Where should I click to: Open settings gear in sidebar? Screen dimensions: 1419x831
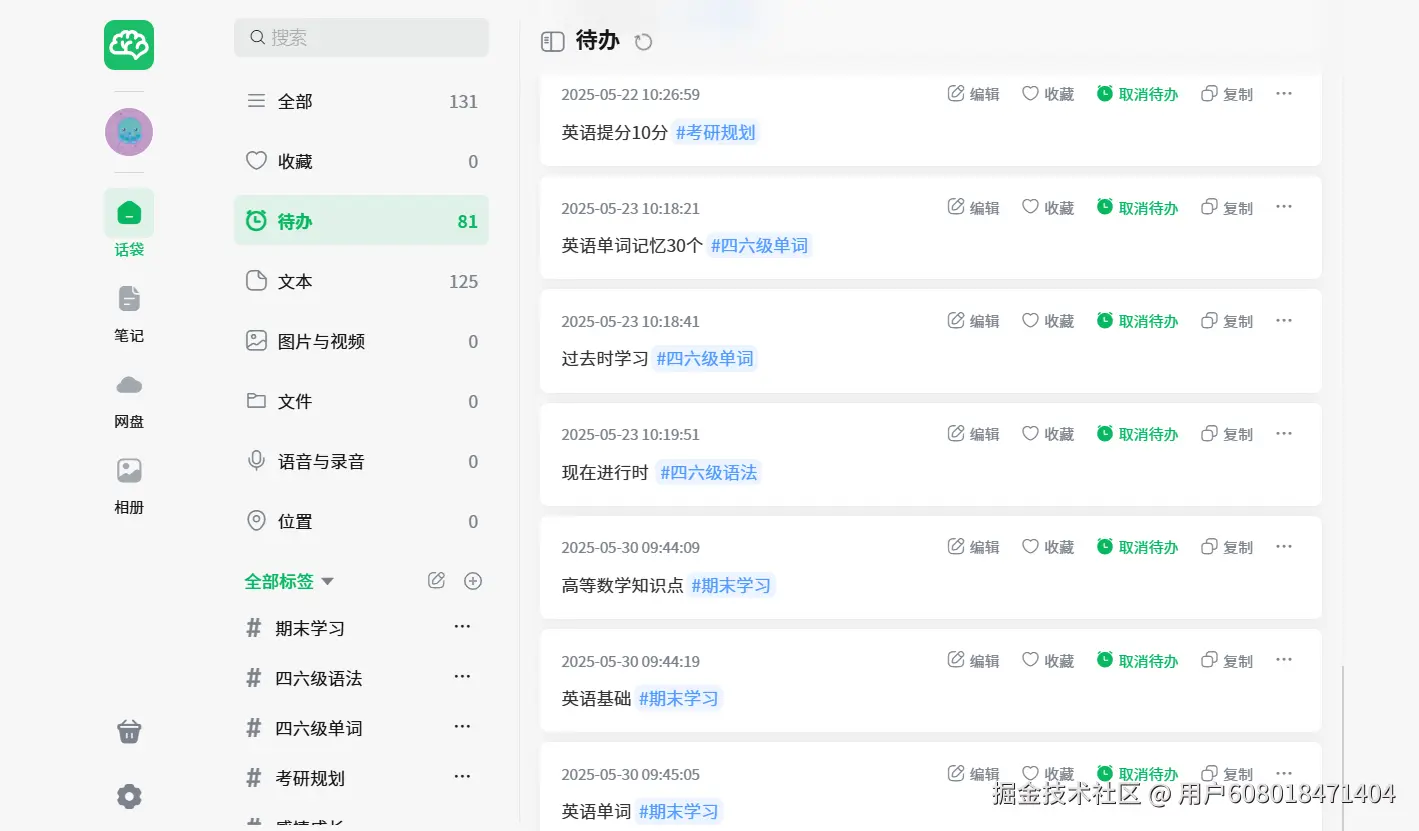click(129, 796)
